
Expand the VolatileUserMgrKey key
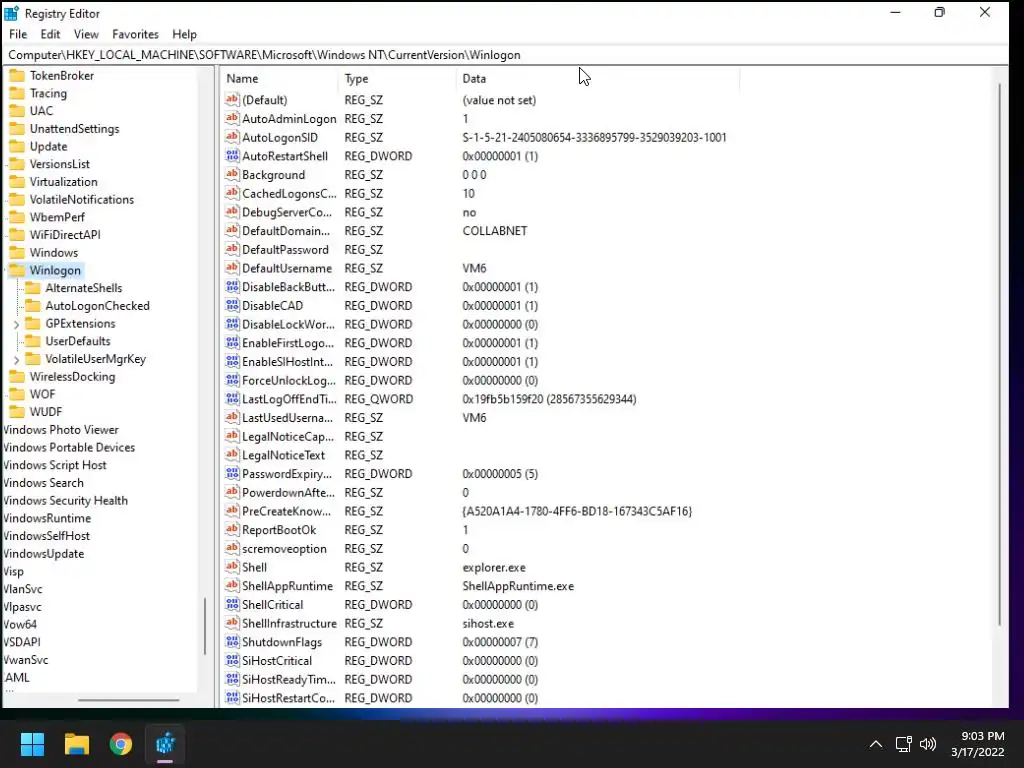coord(16,359)
